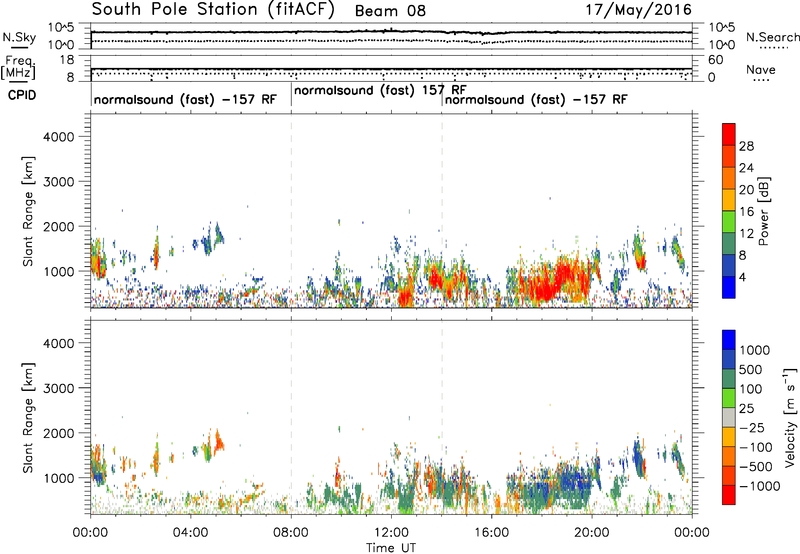Click the 'CPID' label

point(22,95)
